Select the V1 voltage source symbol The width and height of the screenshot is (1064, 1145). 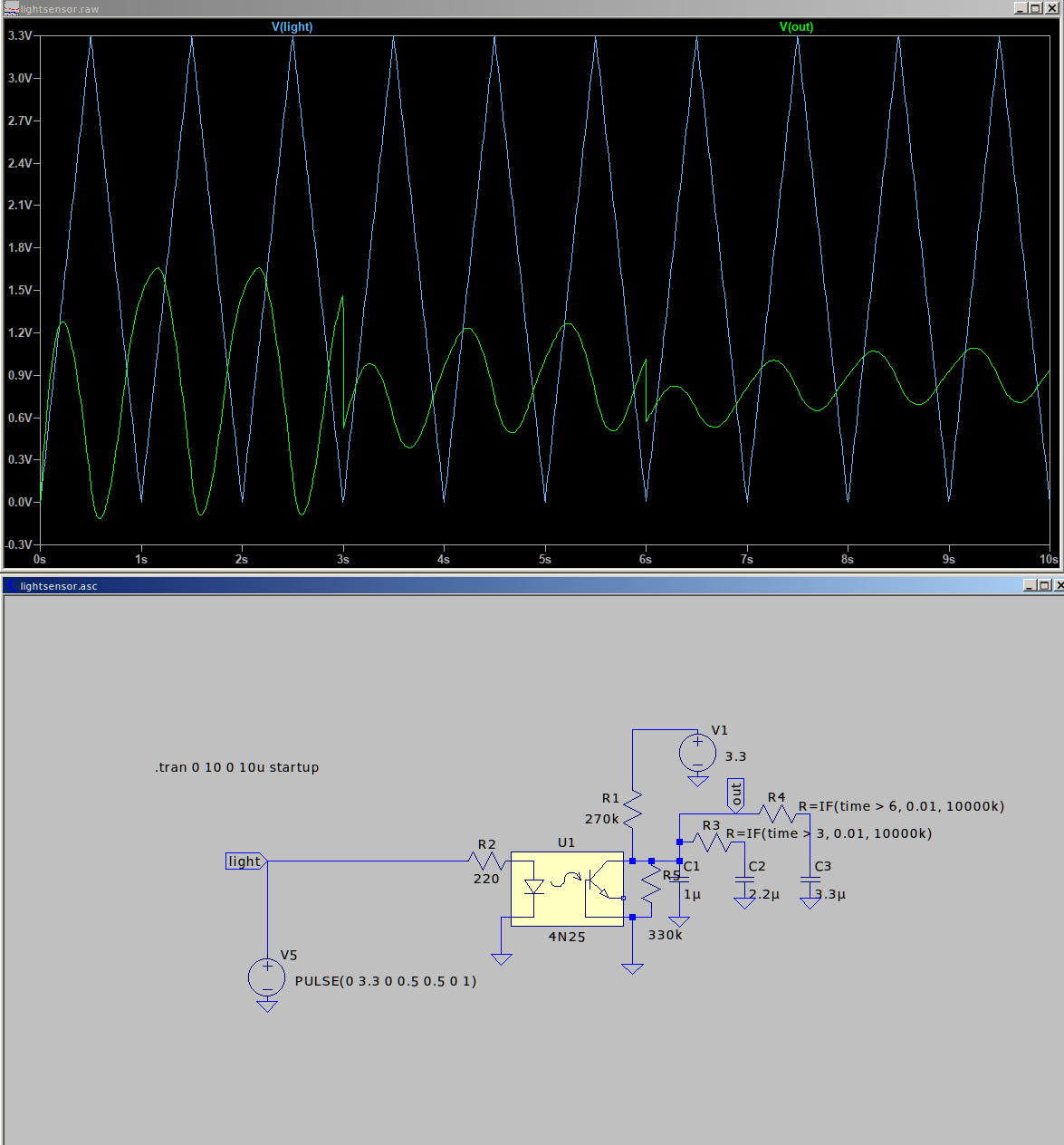tap(697, 753)
